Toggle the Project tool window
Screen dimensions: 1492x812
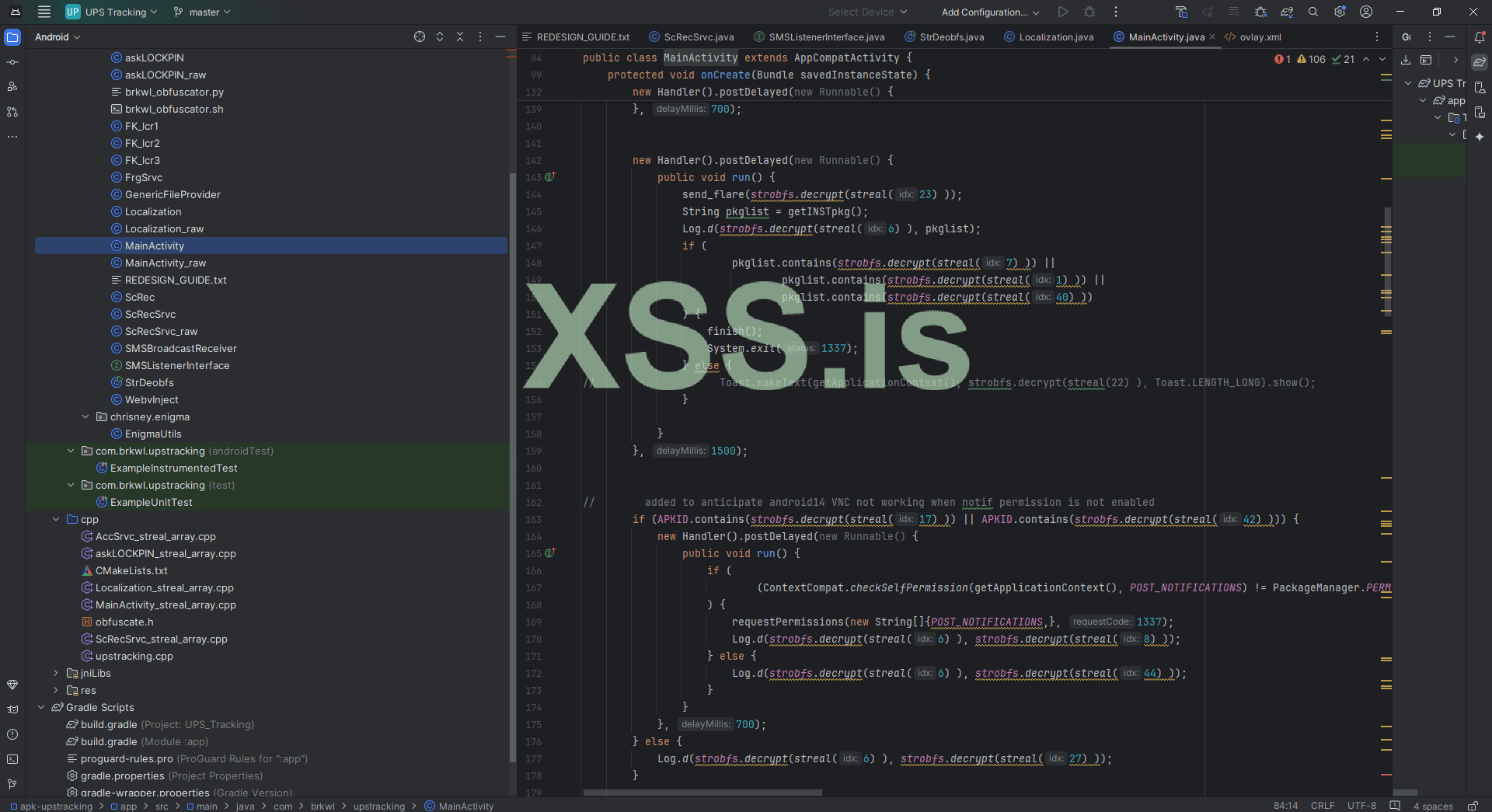coord(12,37)
